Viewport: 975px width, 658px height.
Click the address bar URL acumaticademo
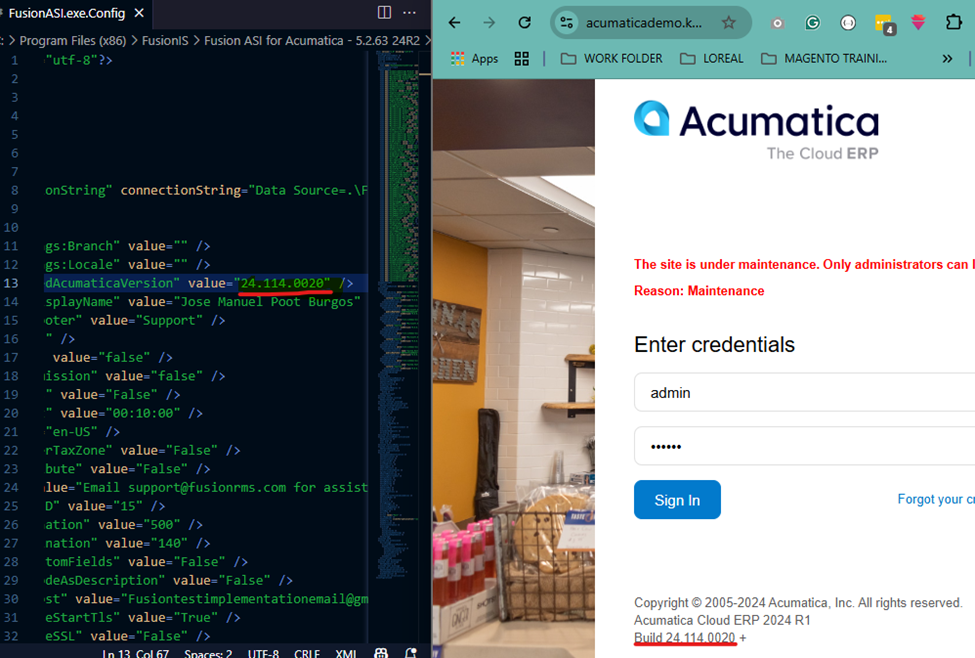pyautogui.click(x=644, y=23)
